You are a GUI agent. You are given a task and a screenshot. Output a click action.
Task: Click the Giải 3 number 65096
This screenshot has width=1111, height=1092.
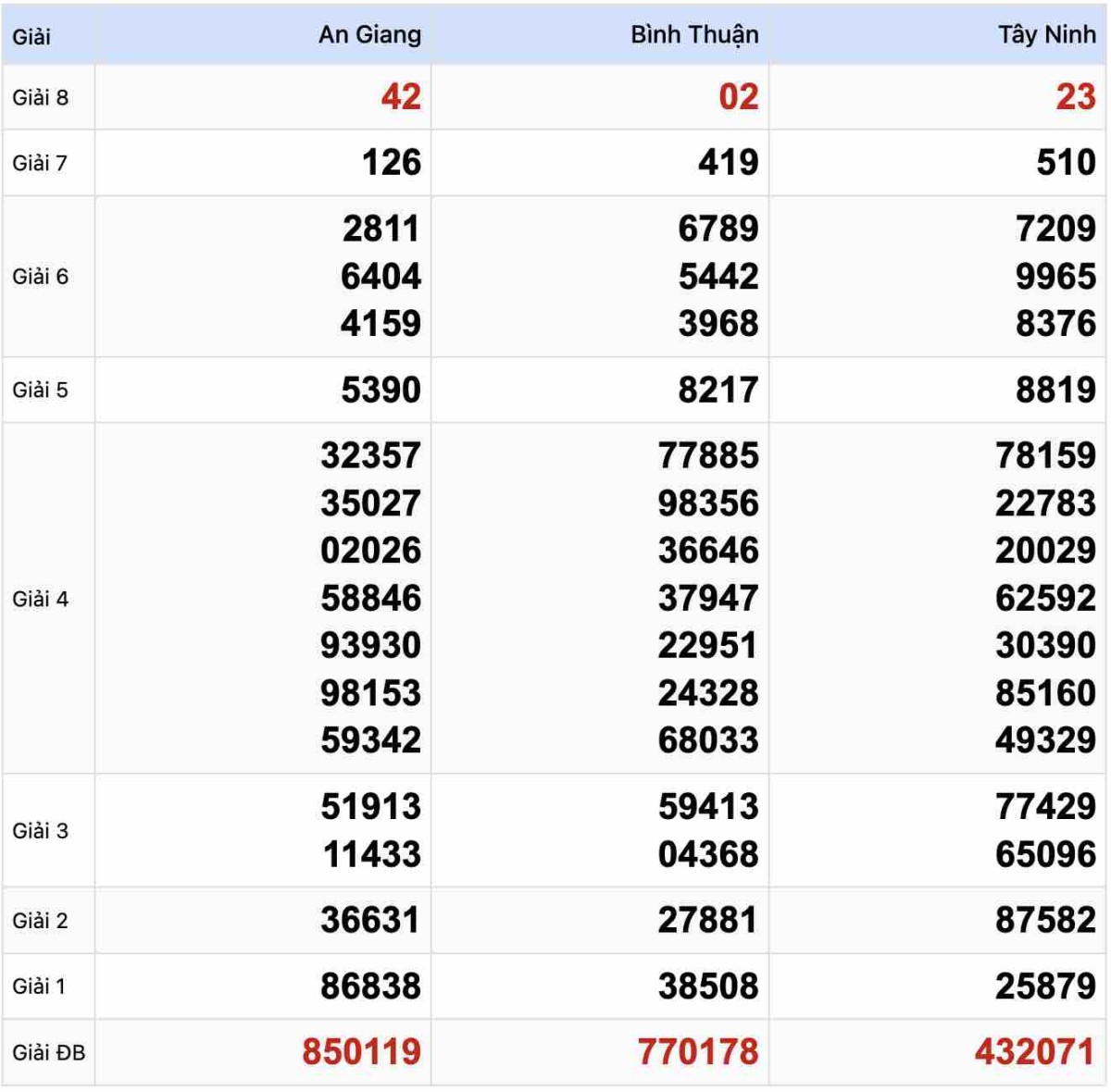pos(1045,853)
